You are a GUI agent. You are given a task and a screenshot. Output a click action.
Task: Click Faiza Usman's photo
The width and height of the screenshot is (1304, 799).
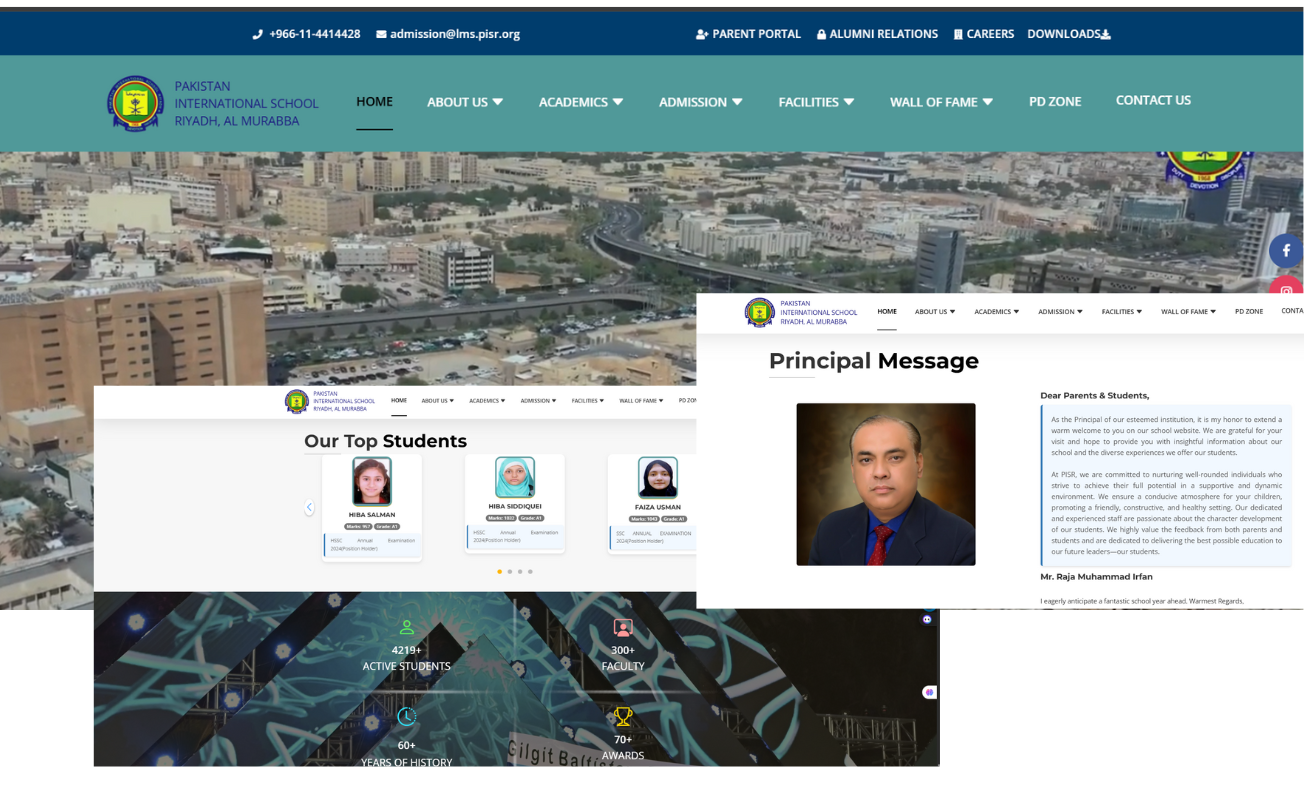click(658, 477)
